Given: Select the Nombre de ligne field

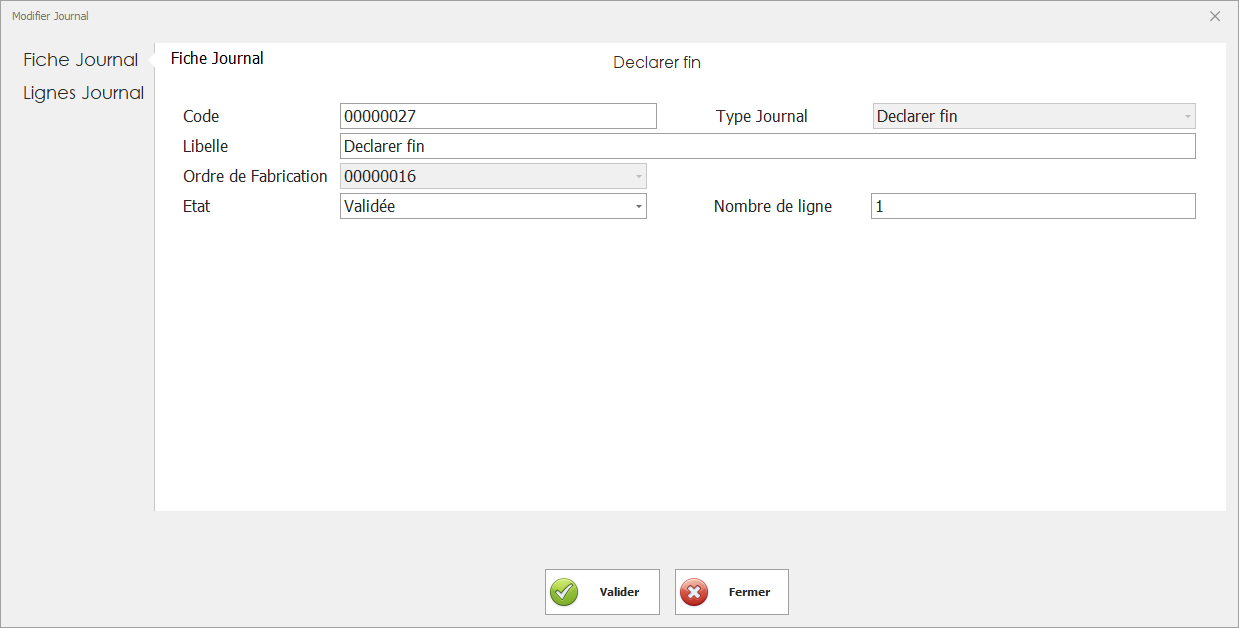Looking at the screenshot, I should click(x=1032, y=206).
